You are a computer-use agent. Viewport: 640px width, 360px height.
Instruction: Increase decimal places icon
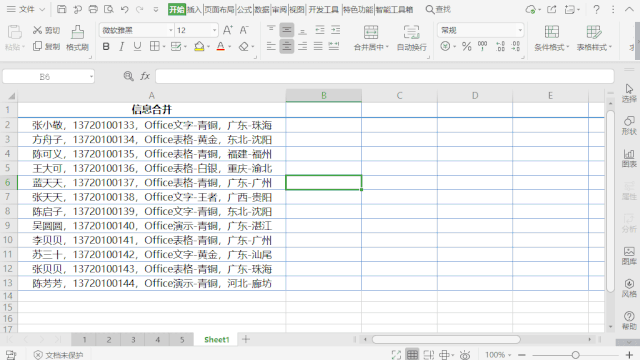tap(500, 47)
